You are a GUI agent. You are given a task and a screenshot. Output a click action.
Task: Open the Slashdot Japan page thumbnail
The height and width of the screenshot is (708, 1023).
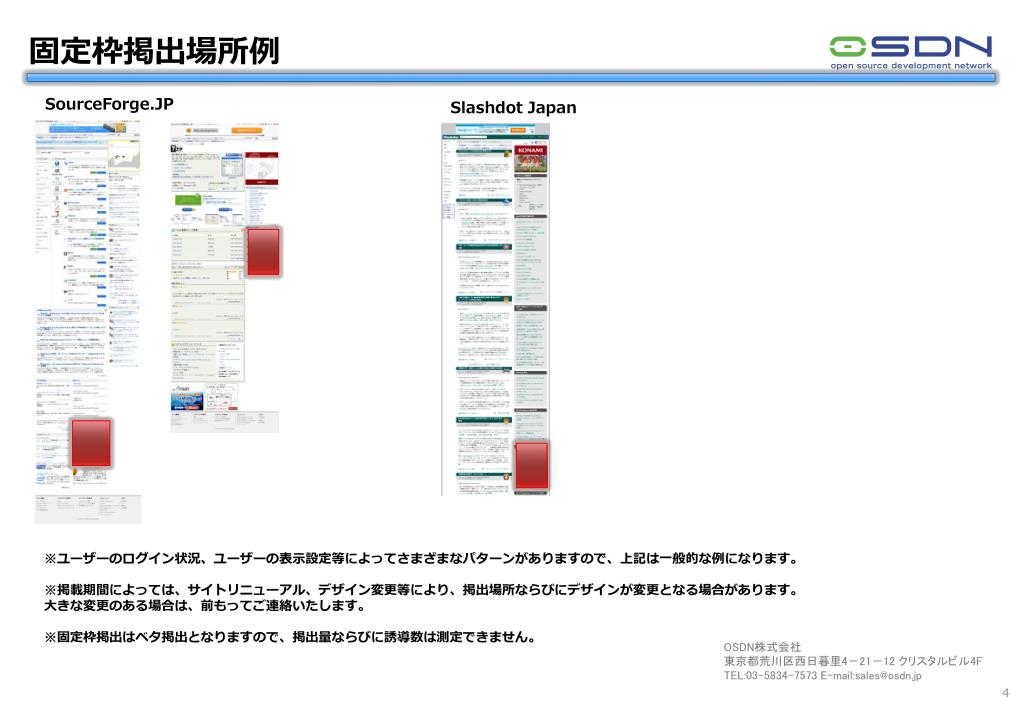click(495, 310)
